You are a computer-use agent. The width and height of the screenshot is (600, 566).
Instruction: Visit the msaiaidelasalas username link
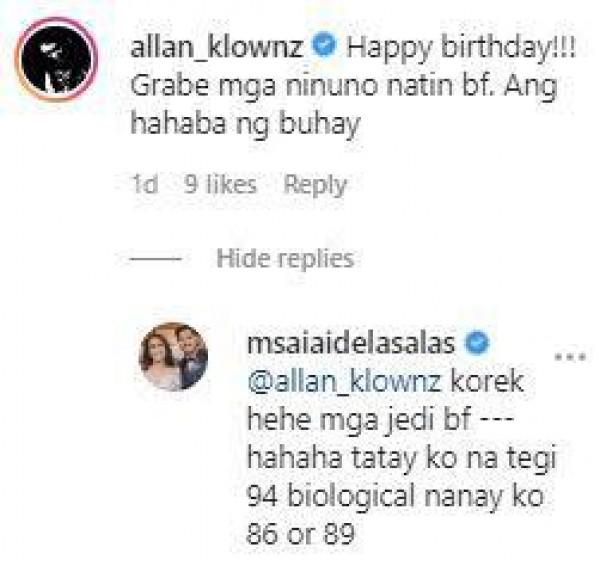click(351, 343)
